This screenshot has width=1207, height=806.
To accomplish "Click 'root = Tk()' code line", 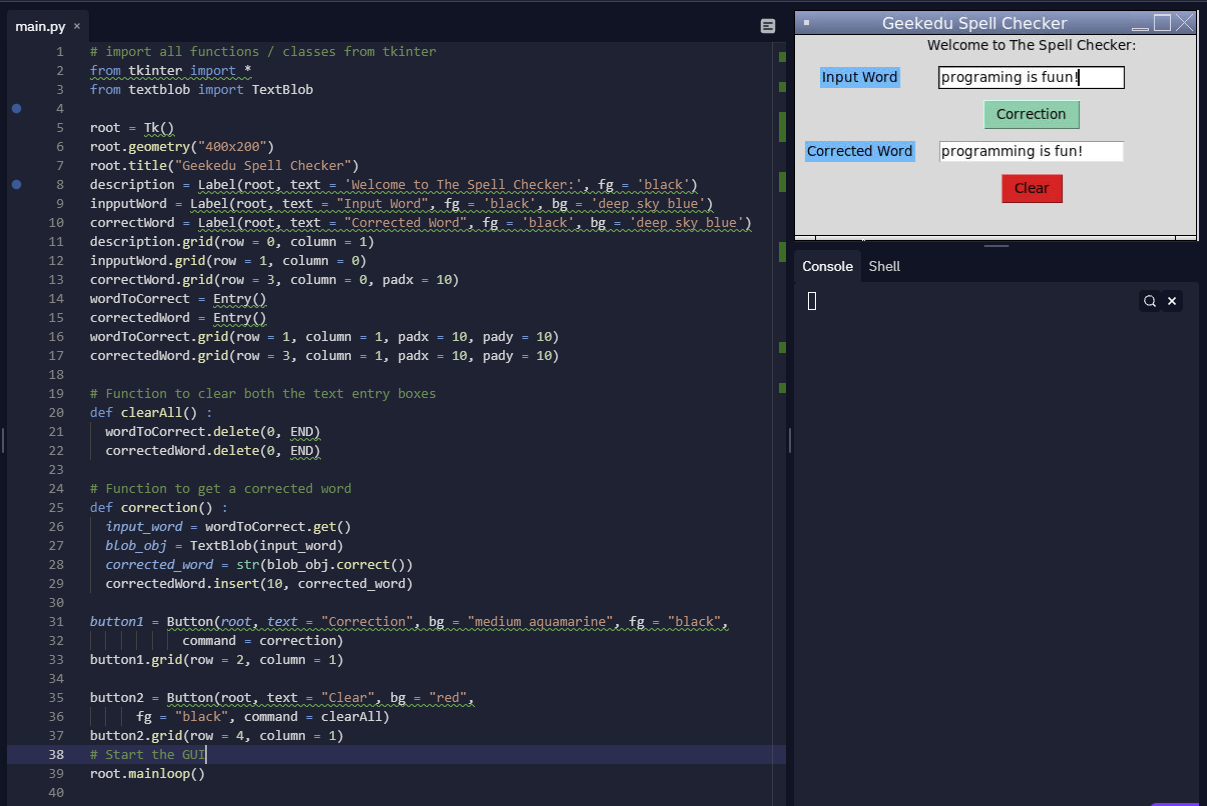I will pos(132,127).
